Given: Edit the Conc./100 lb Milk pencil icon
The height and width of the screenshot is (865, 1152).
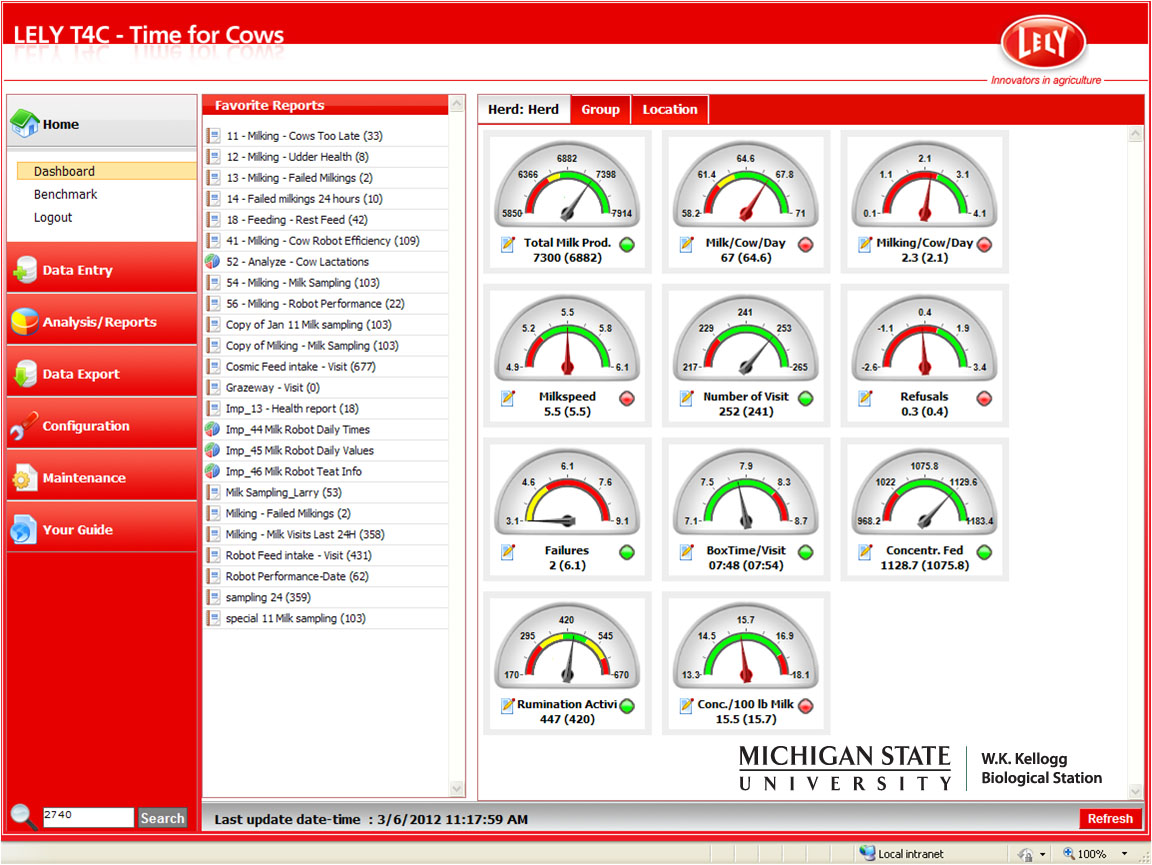Looking at the screenshot, I should coord(686,706).
